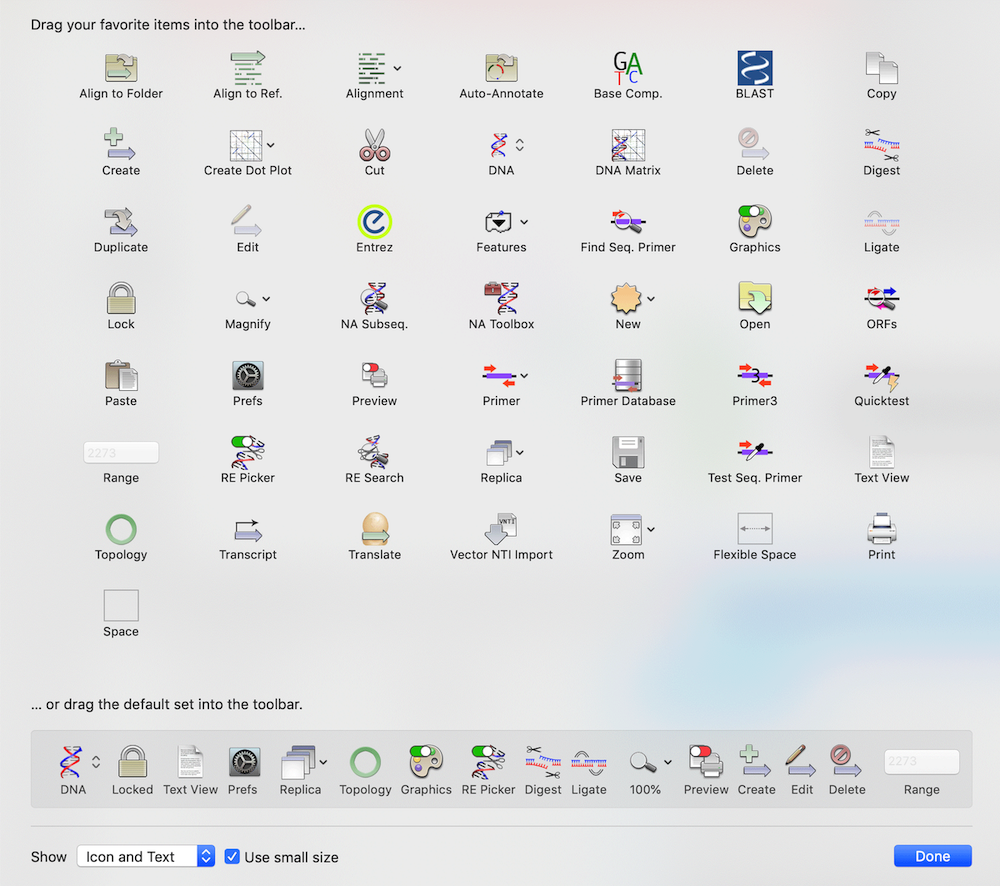Select the RE Picker icon in palette grid
Viewport: 1000px width, 886px height.
[x=247, y=452]
